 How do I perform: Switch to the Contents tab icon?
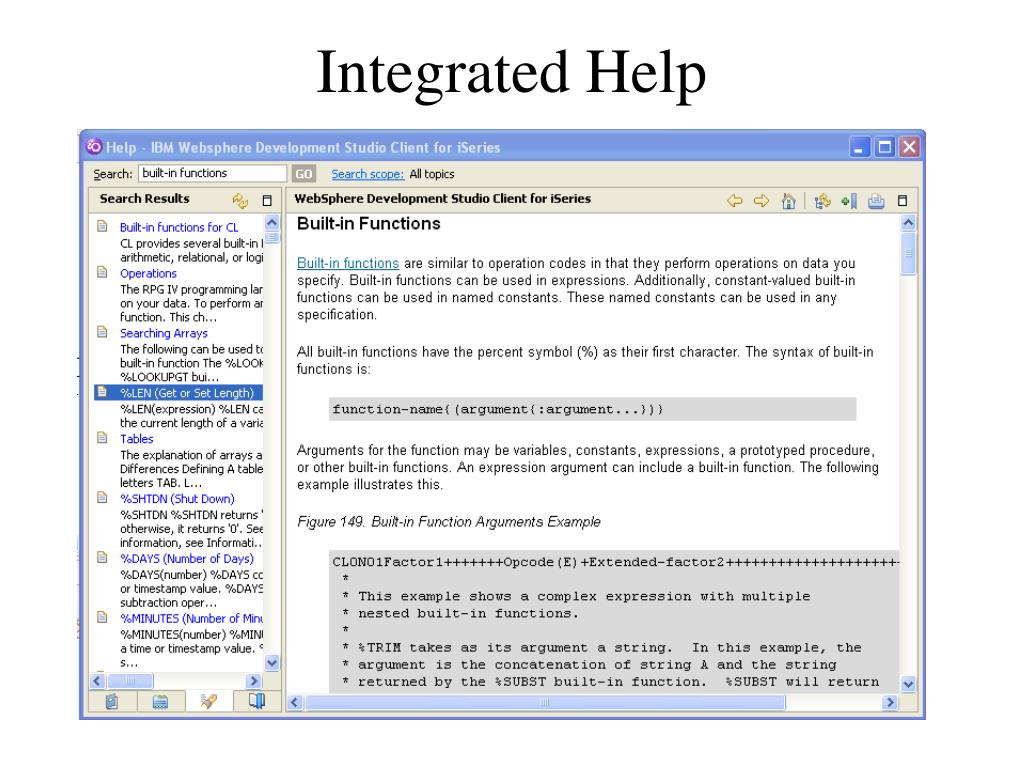pos(112,701)
